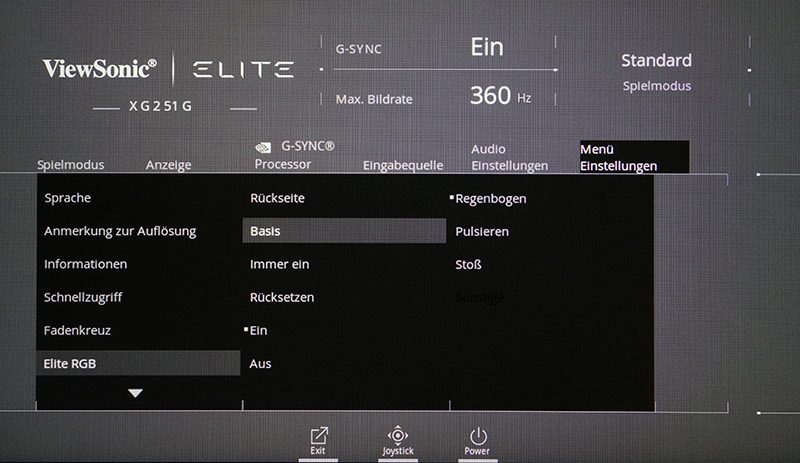Click the ViewSonic Elite logo
The width and height of the screenshot is (800, 463).
pos(168,69)
